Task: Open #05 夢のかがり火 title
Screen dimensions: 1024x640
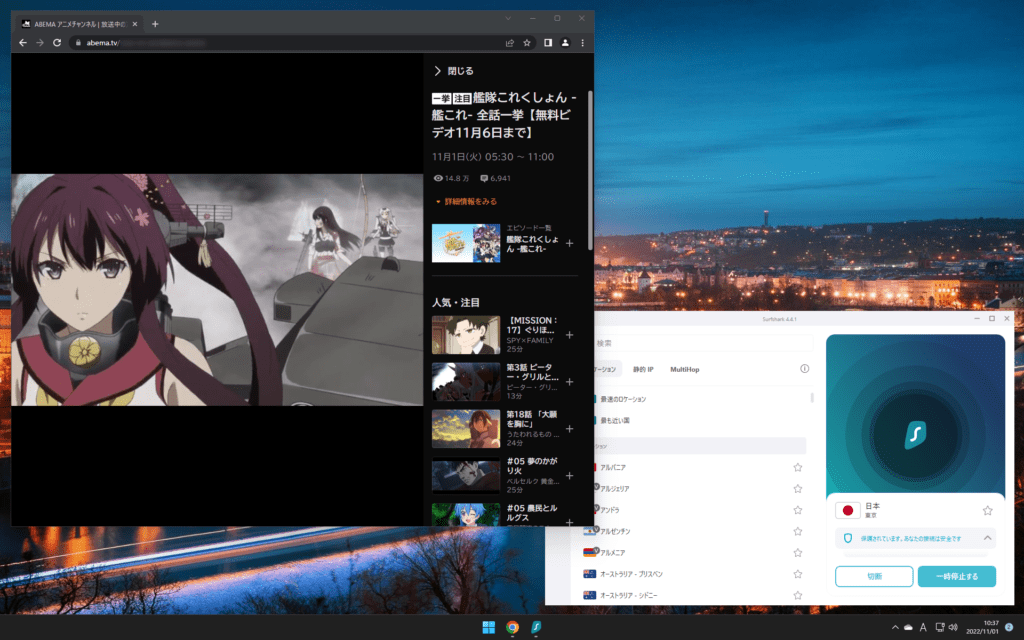Action: pyautogui.click(x=532, y=466)
